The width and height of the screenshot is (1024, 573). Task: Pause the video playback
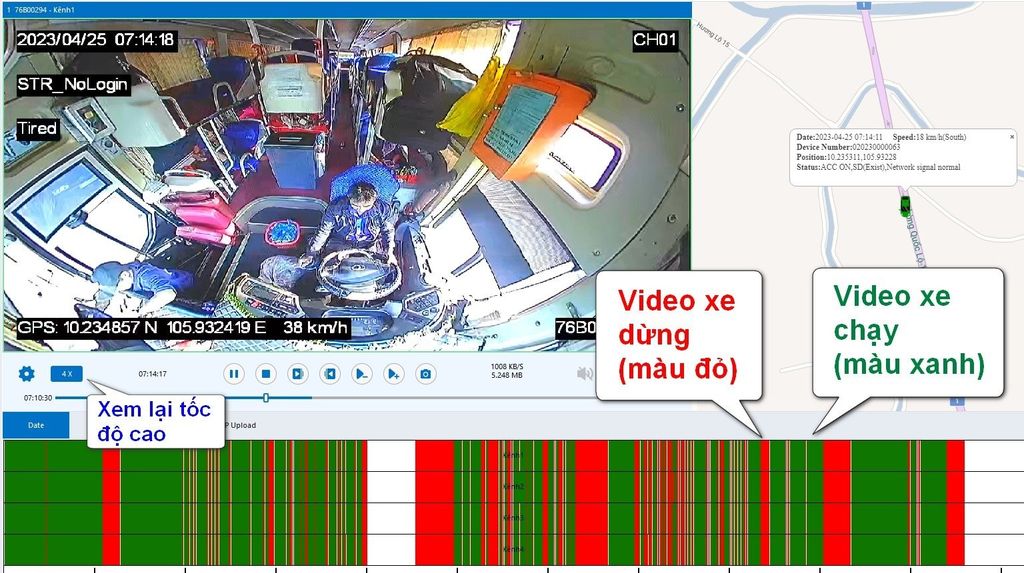(234, 374)
